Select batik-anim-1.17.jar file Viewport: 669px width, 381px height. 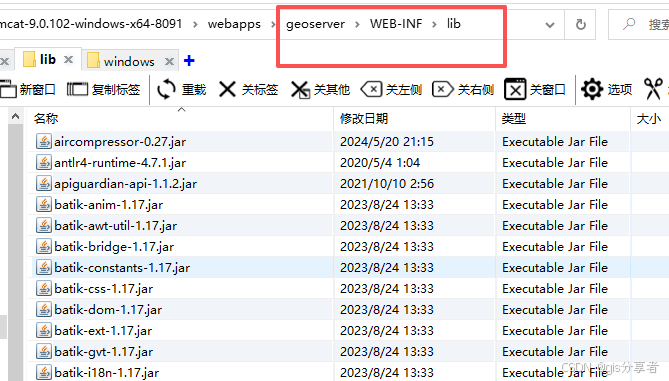click(108, 205)
